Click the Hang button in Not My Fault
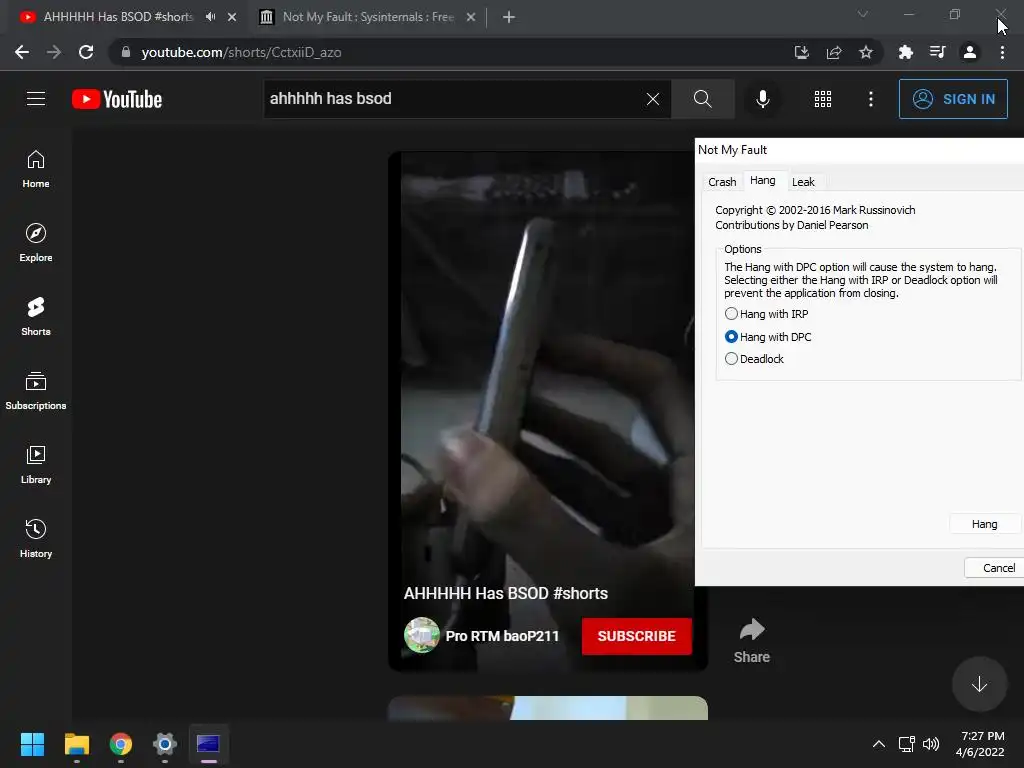 (x=984, y=524)
